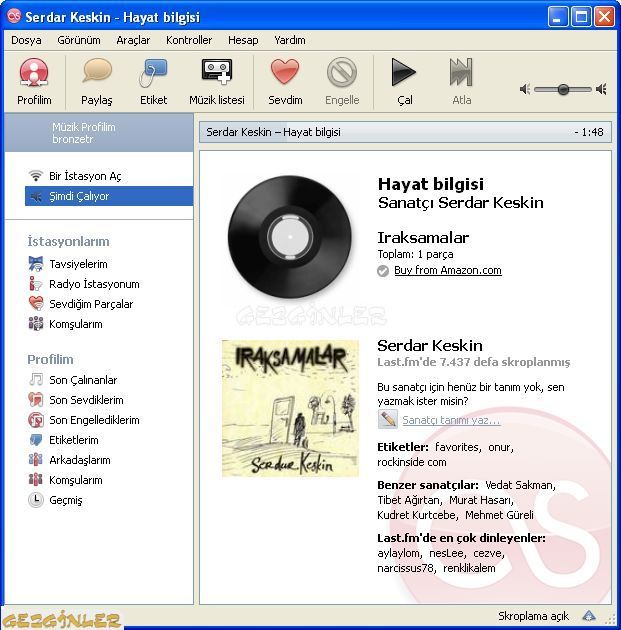The image size is (621, 630).
Task: Click the Son Sevdiklerim icon
Action: point(36,400)
